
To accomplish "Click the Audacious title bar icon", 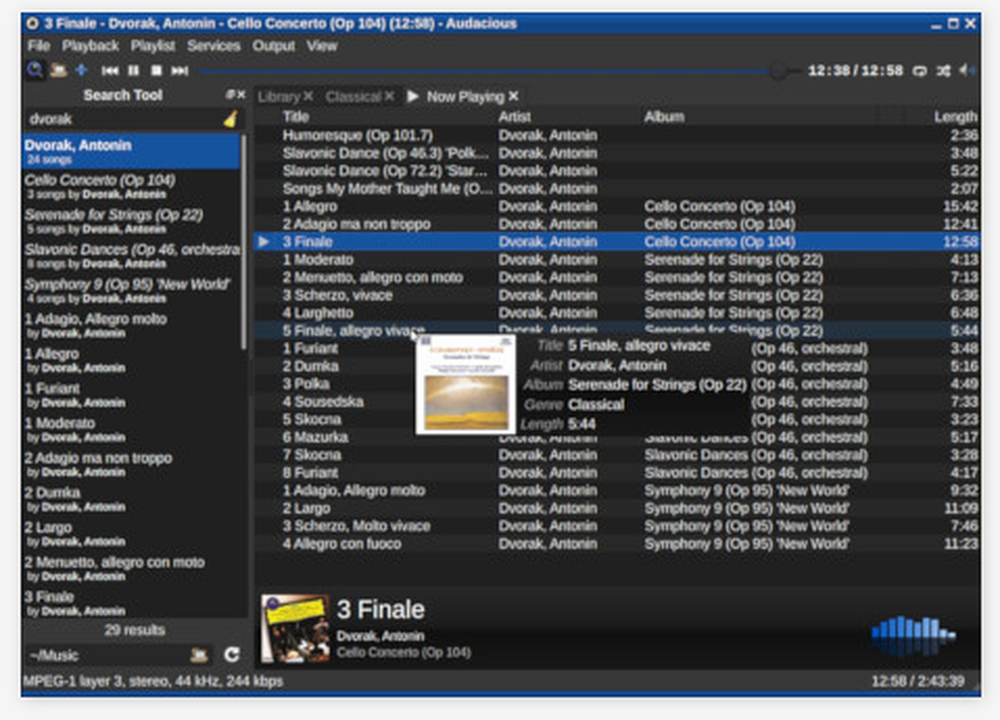I will [x=32, y=24].
